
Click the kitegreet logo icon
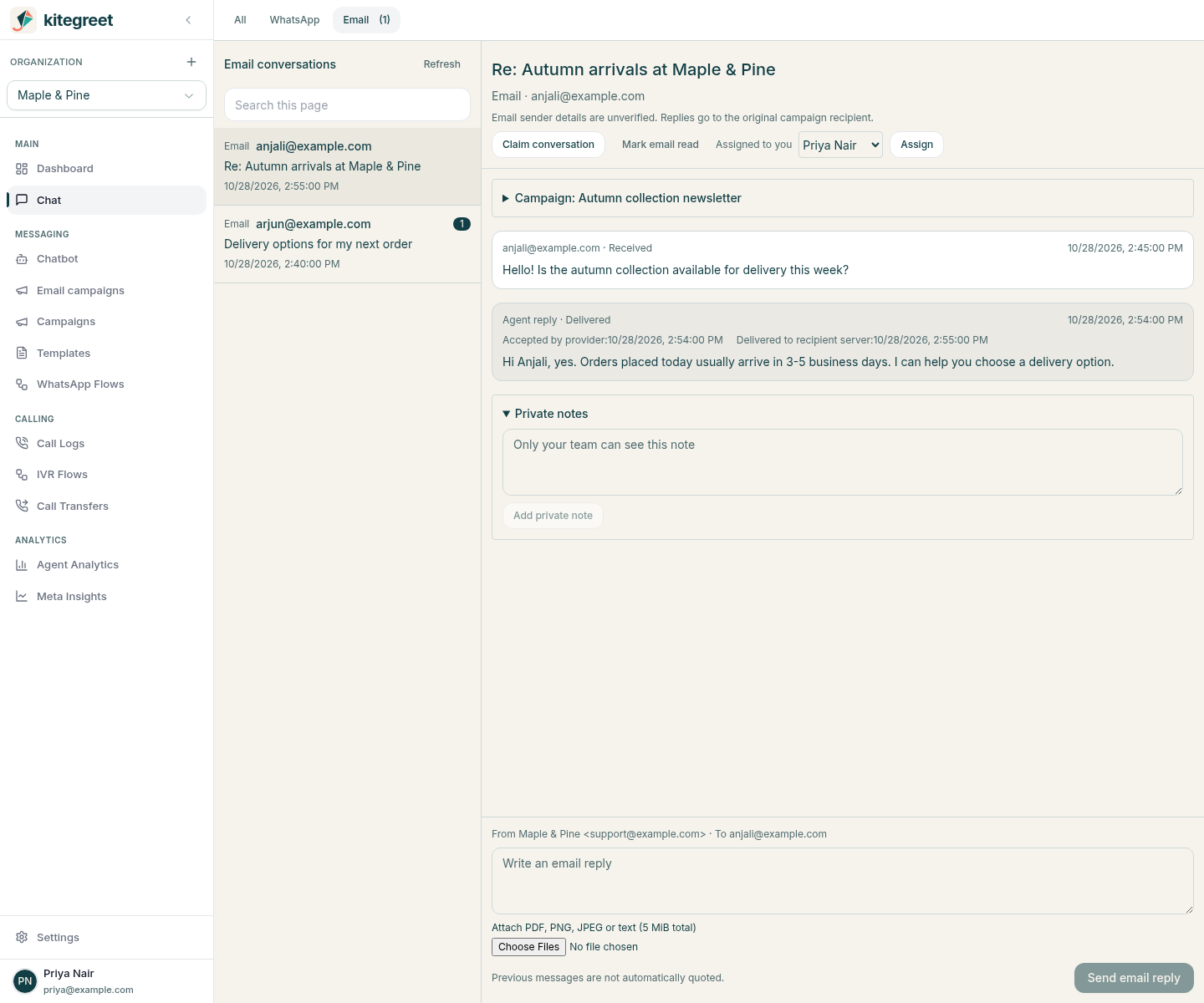coord(23,20)
